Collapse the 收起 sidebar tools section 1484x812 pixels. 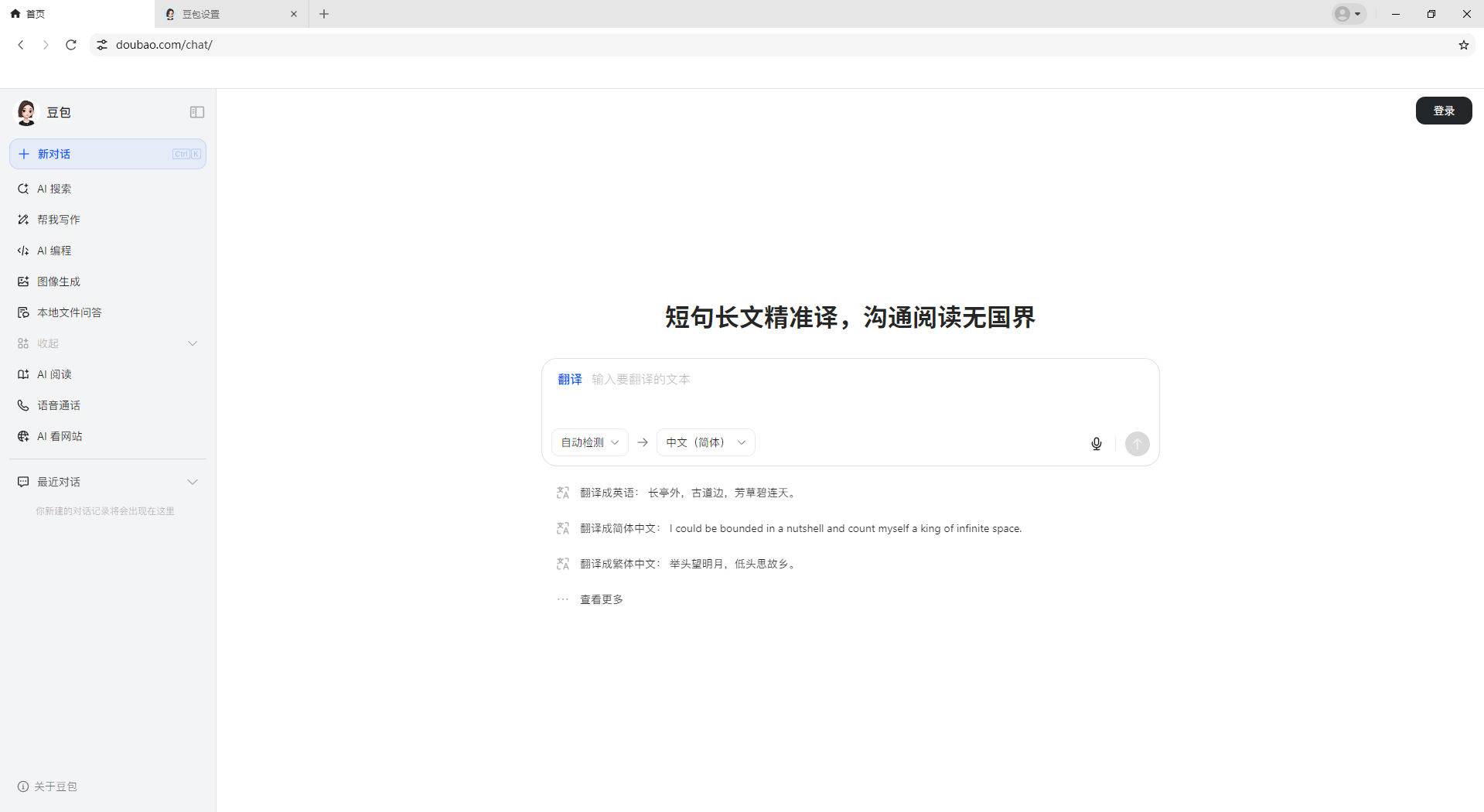(x=193, y=343)
